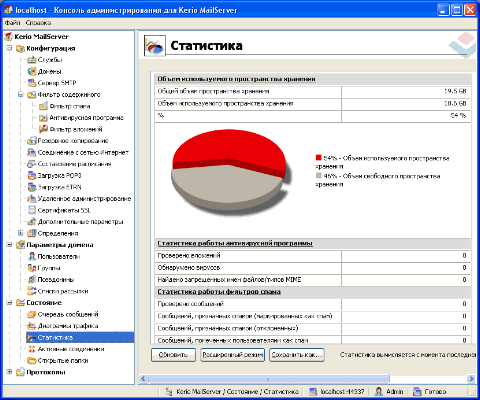Click the Статистика работы фильтров спама heading
Screen dimensions: 480x400
(219, 292)
